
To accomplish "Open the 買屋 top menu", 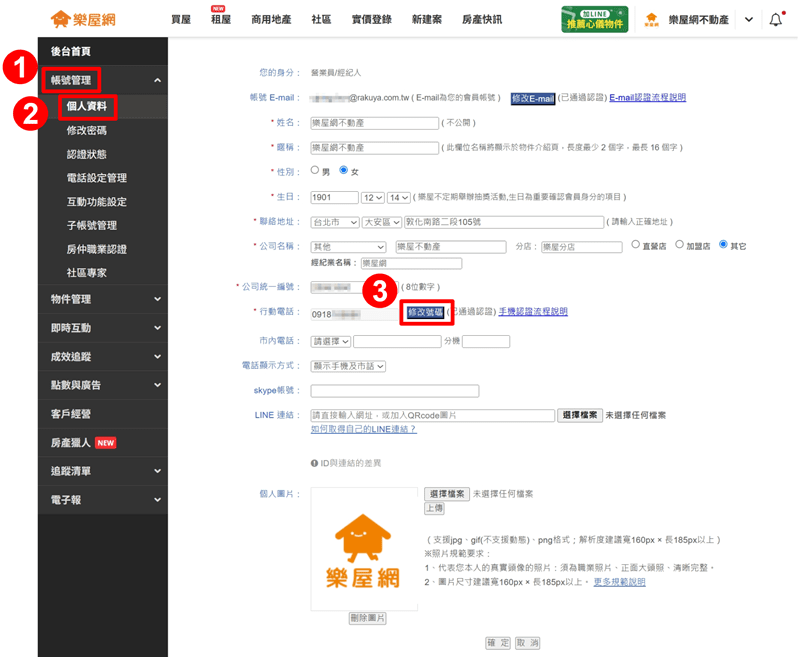I will [x=181, y=20].
